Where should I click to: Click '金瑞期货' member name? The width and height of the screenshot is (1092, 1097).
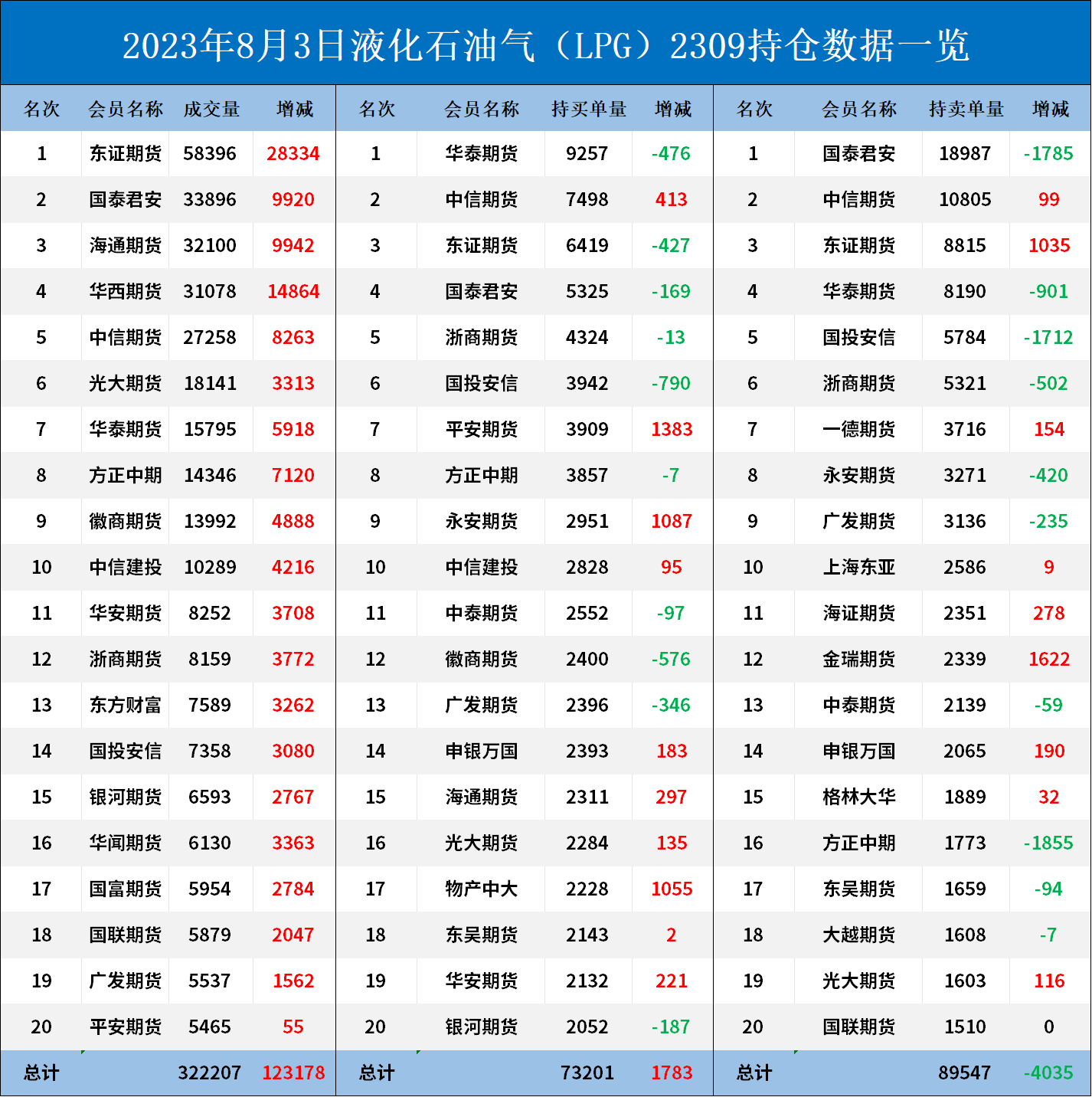coord(859,660)
